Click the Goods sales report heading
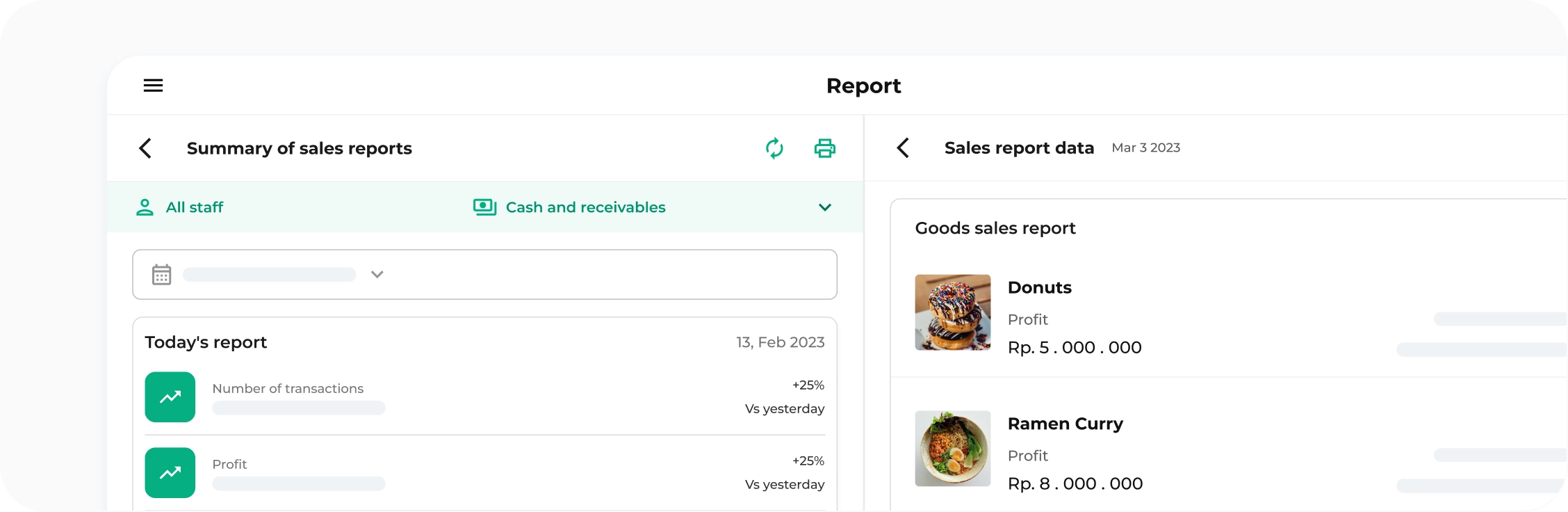The image size is (1568, 512). 995,228
